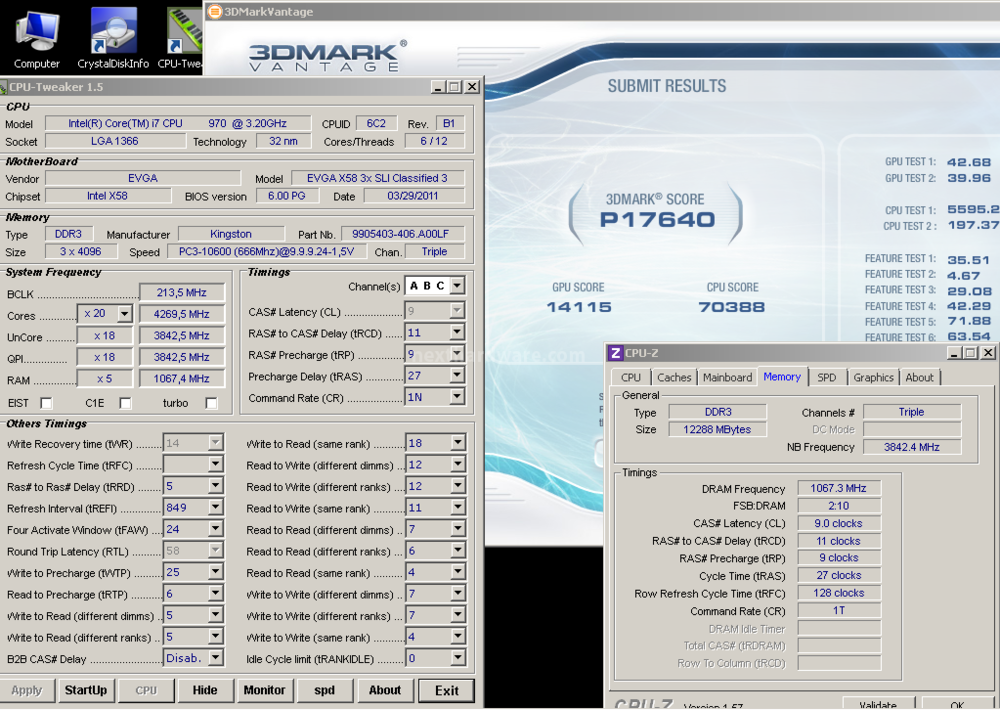This screenshot has width=1000, height=710.
Task: Open the Channel(s) A B C dropdown
Action: [x=457, y=286]
